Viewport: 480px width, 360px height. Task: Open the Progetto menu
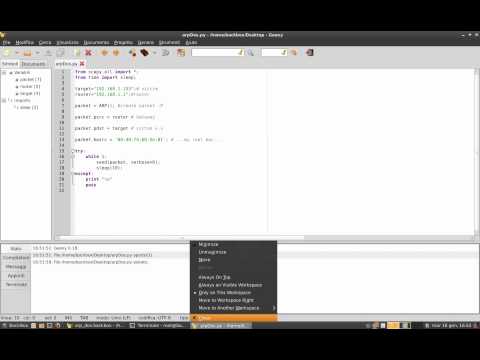coord(123,42)
